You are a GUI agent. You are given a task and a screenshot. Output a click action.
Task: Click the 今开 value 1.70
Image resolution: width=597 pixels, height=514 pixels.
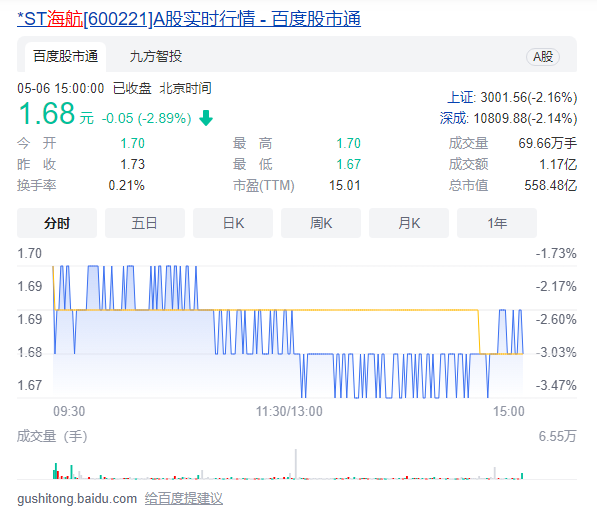132,144
